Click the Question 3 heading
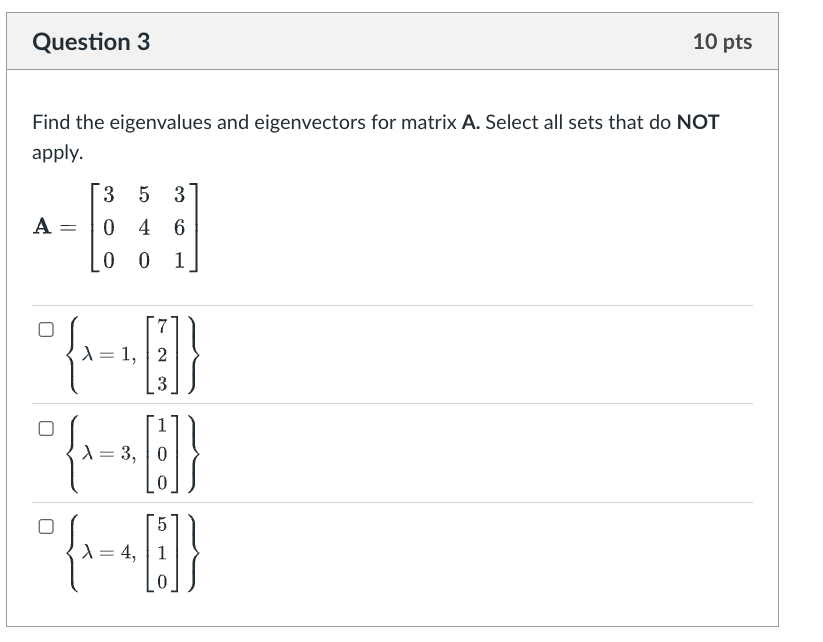Image resolution: width=823 pixels, height=642 pixels. [93, 41]
